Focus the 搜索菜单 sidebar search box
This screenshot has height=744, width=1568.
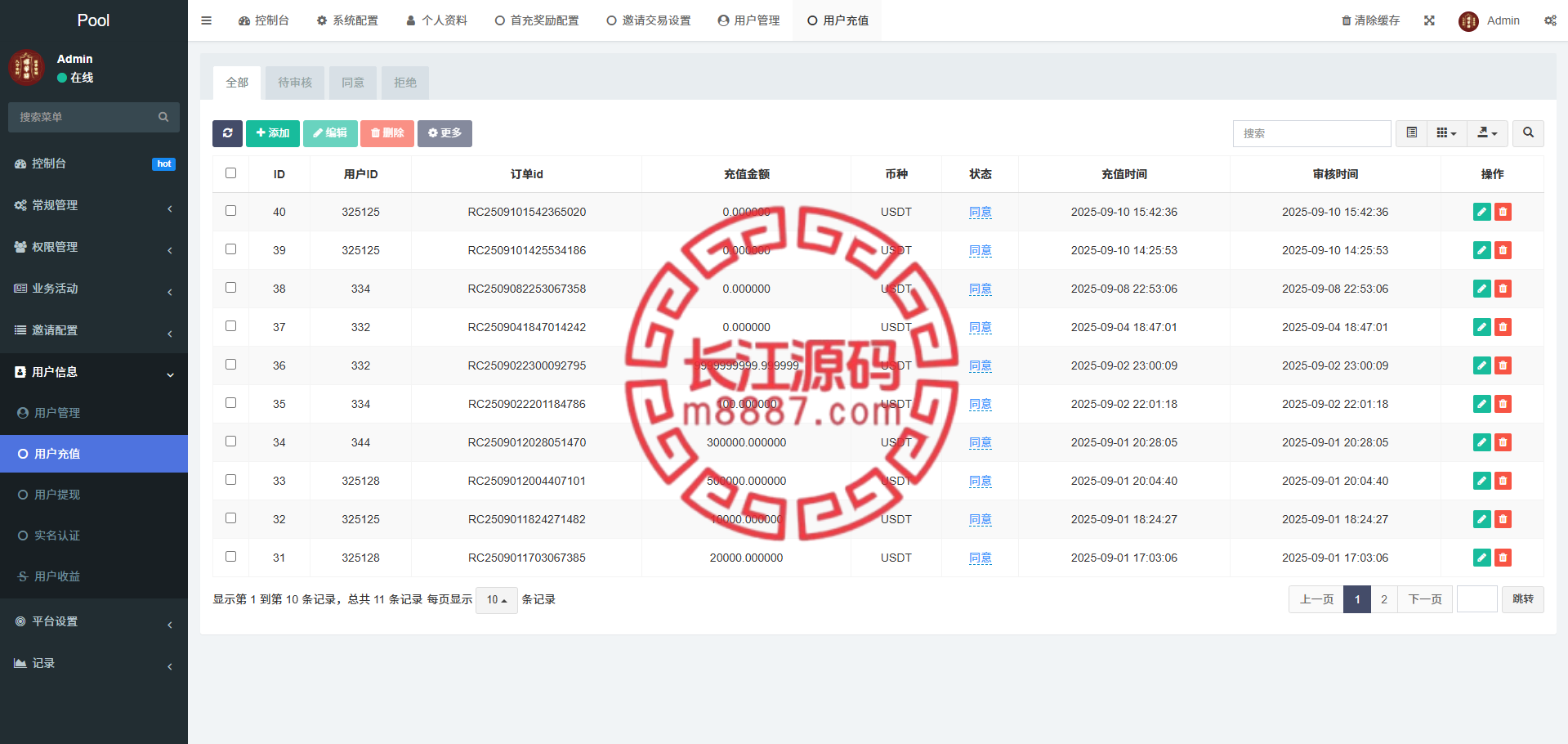(94, 117)
